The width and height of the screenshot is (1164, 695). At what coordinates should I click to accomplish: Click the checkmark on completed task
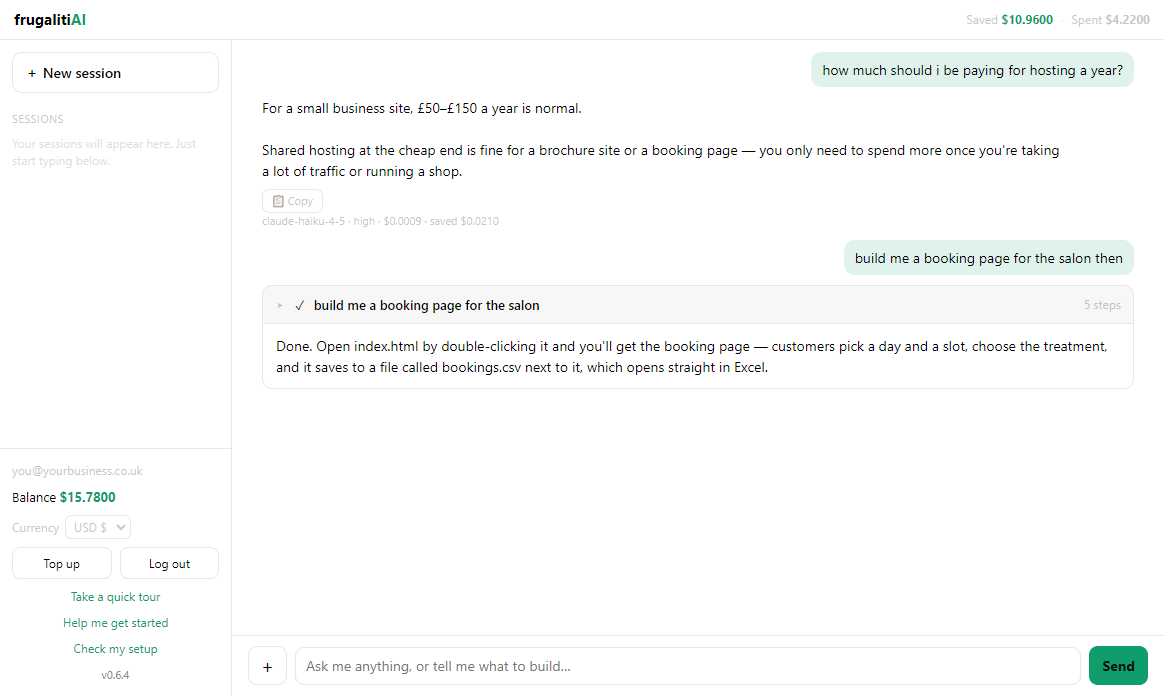[x=300, y=305]
